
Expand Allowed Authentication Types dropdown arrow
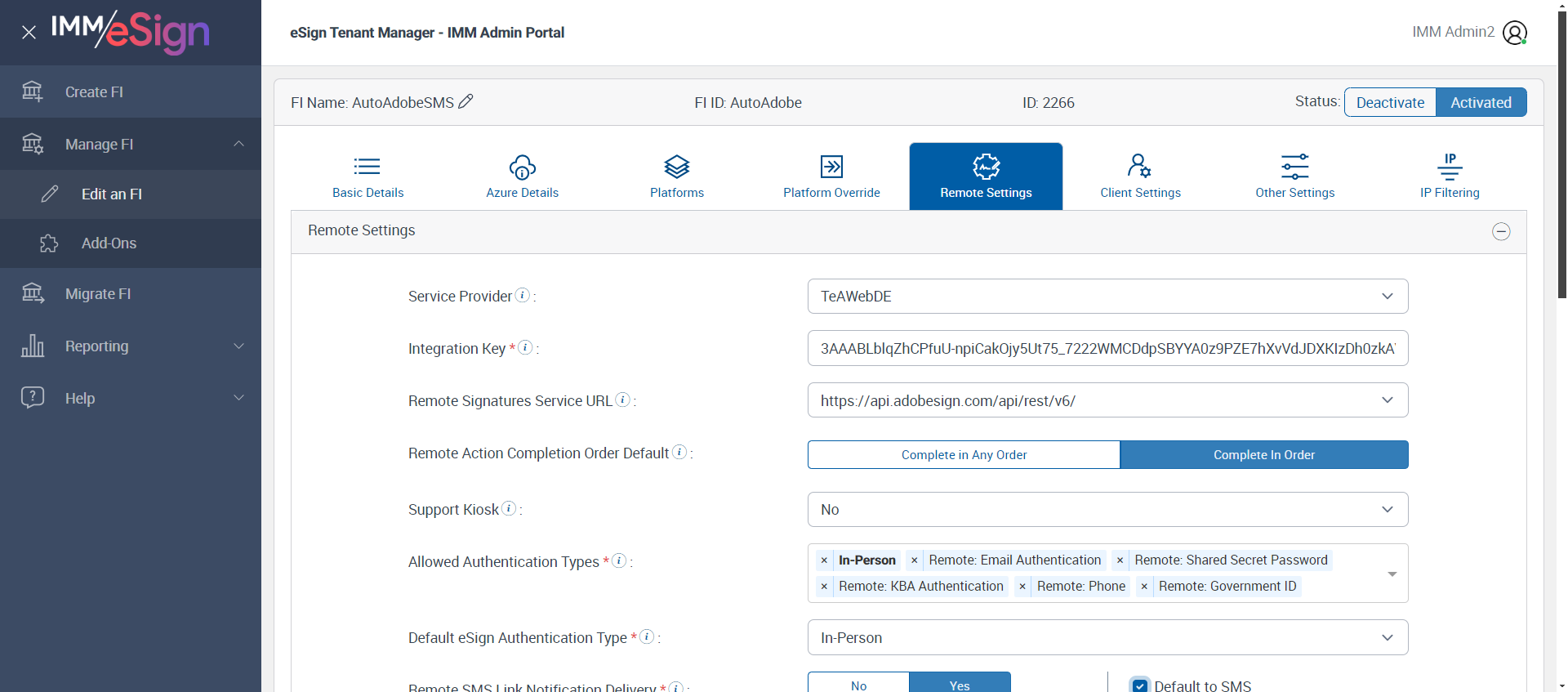(x=1392, y=574)
